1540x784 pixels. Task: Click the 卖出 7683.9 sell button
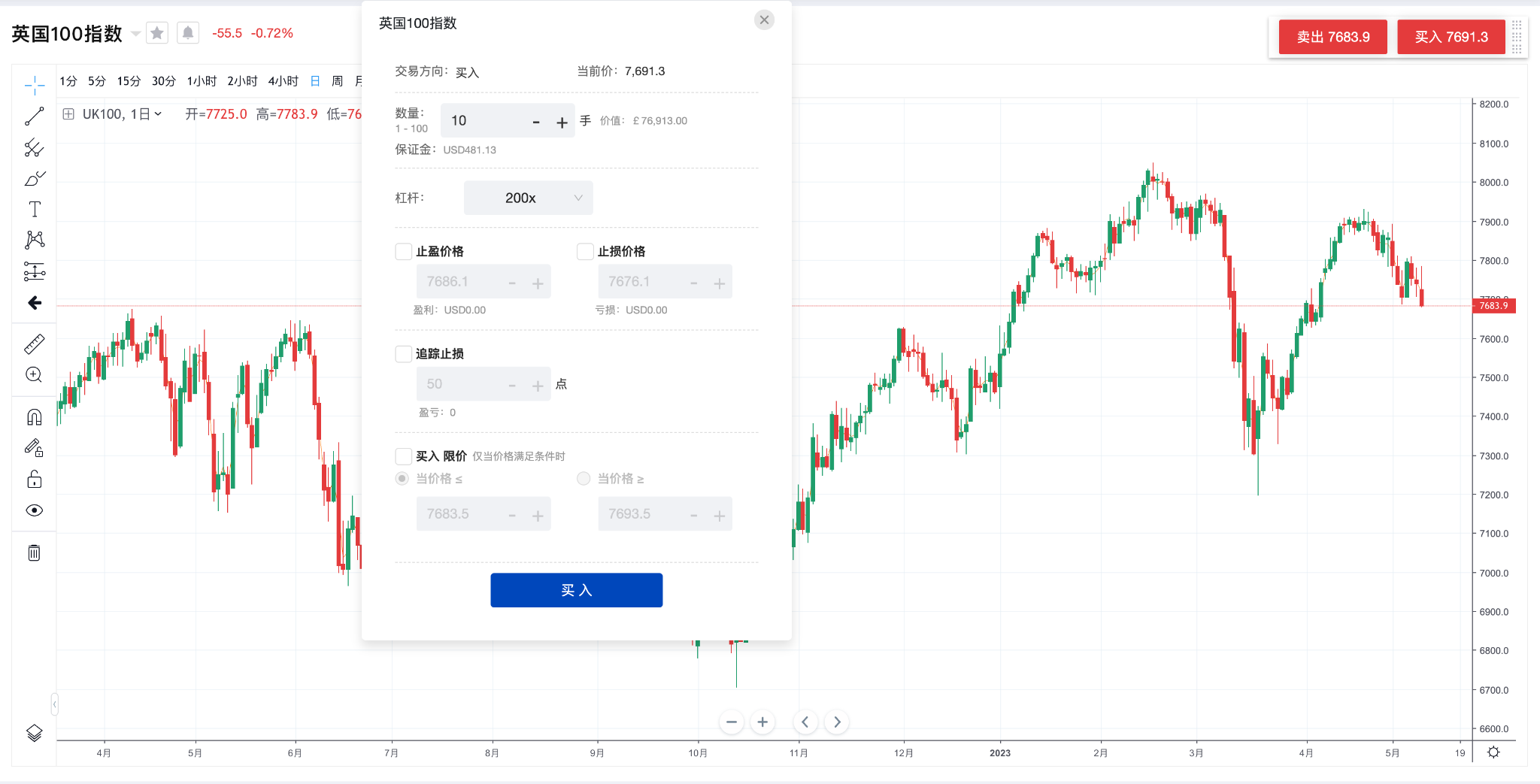point(1332,37)
